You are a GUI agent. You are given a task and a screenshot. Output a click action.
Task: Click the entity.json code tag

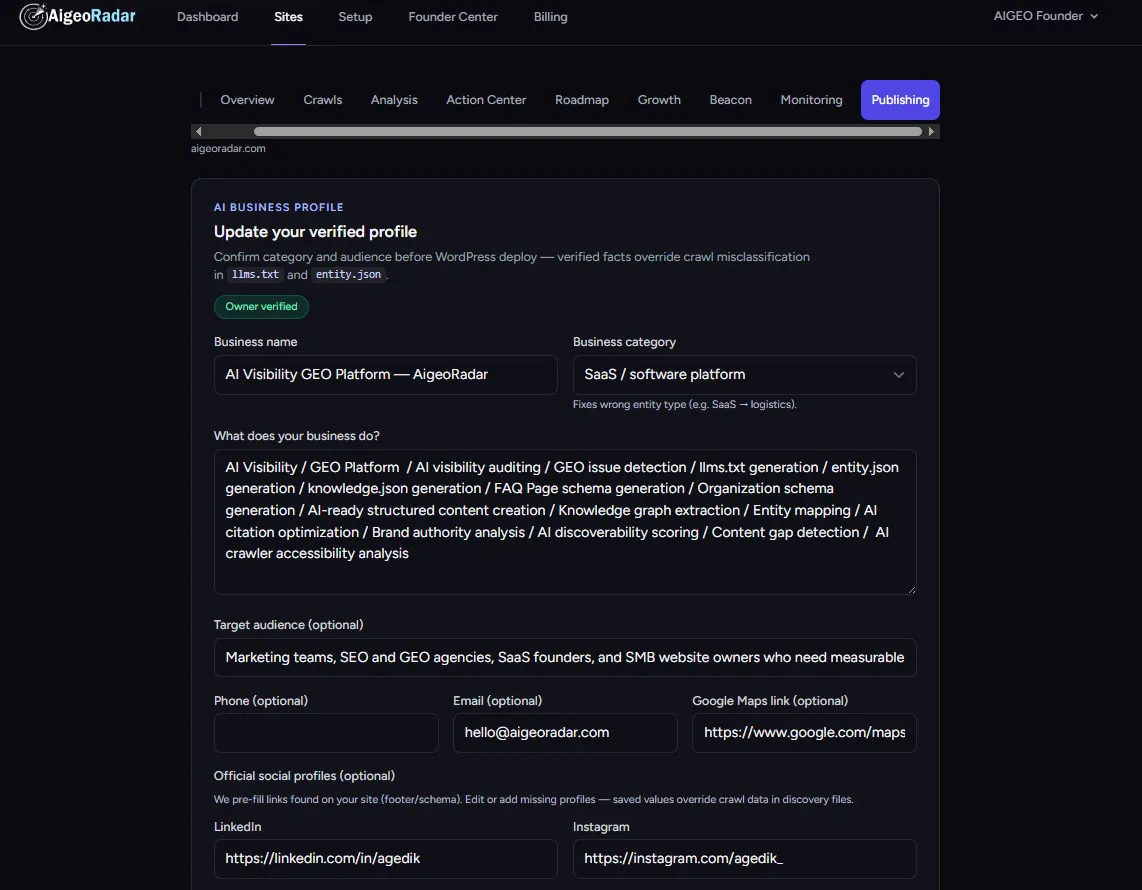(347, 275)
